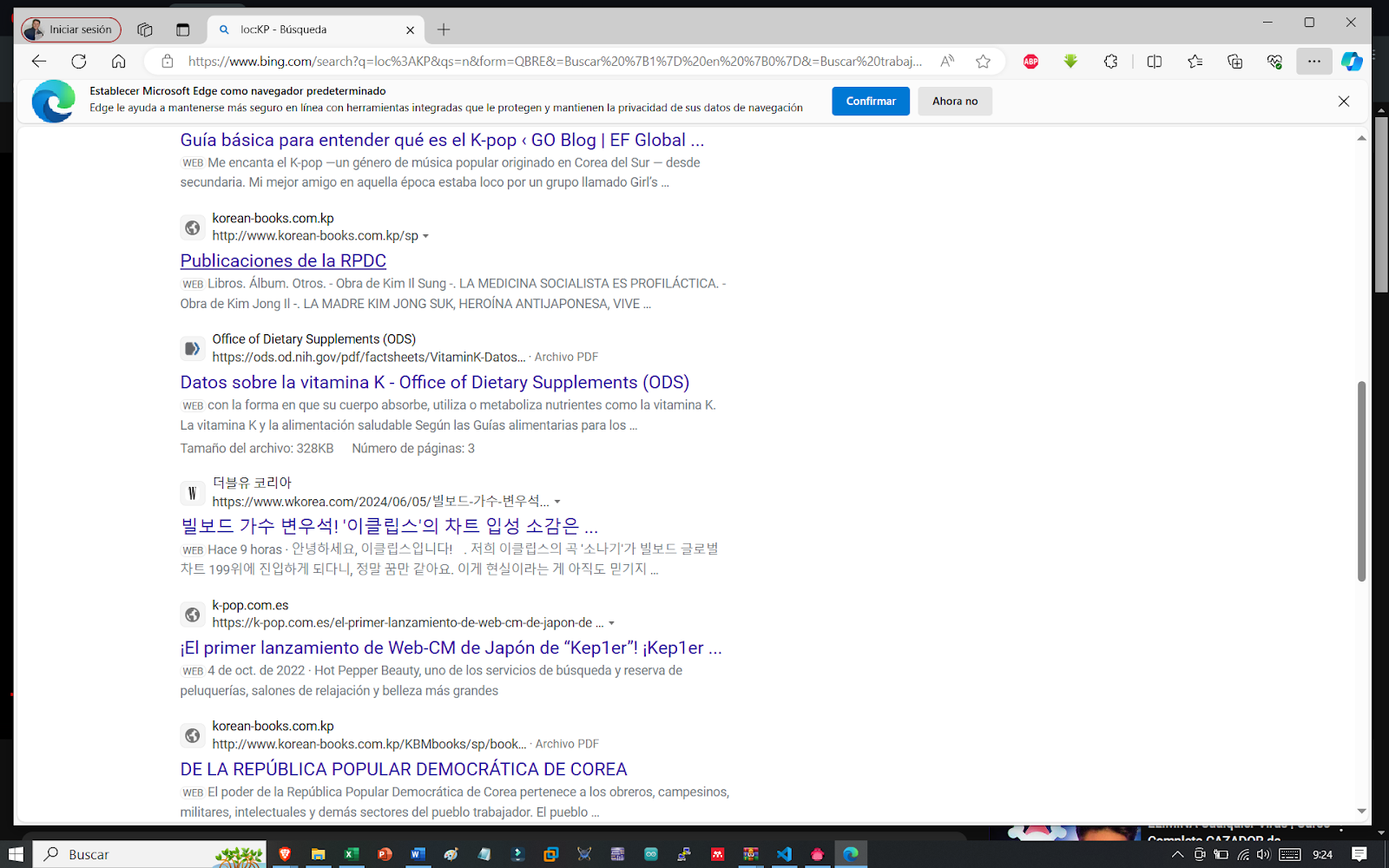Click the page scroll-down arrow
This screenshot has height=868, width=1389.
coord(1361,811)
